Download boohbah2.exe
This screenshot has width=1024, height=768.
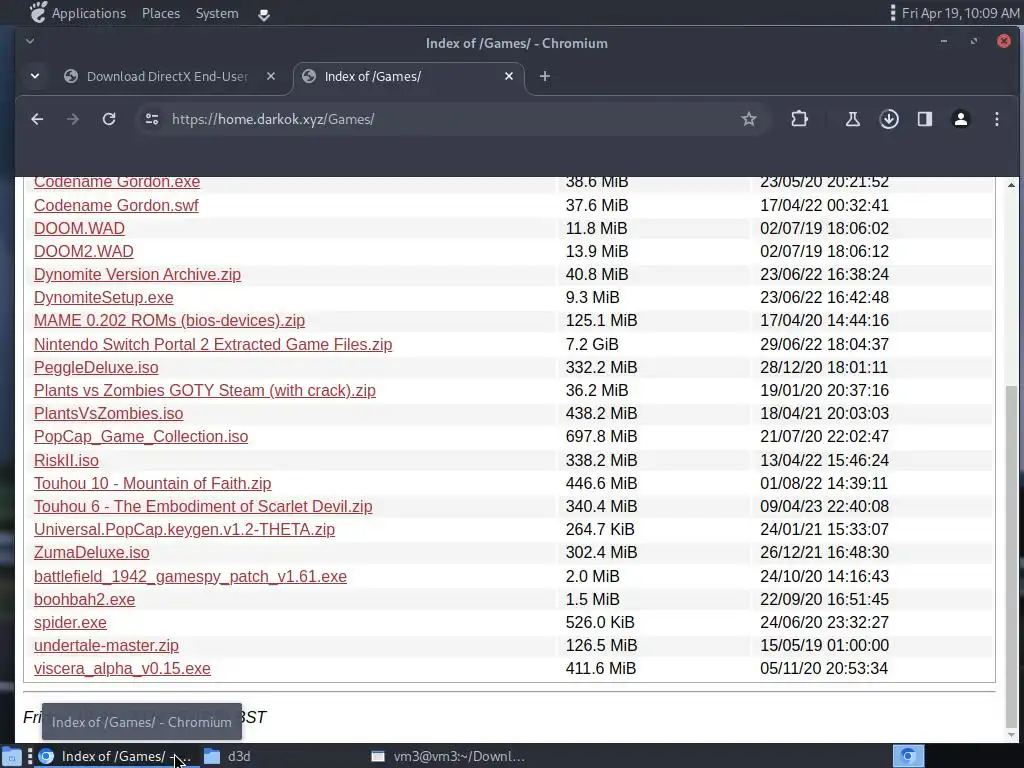[84, 599]
